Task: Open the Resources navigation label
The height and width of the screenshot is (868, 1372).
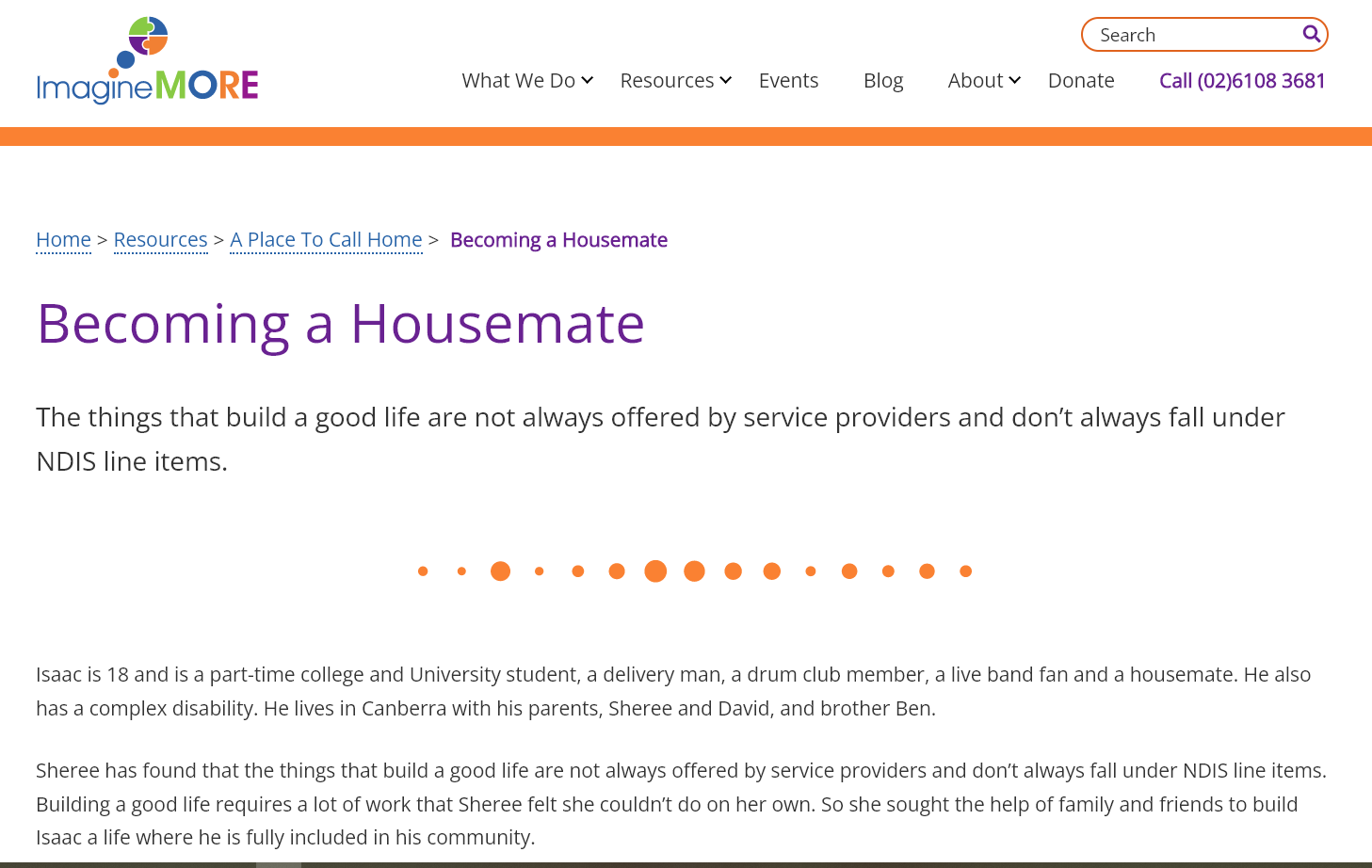Action: (667, 81)
